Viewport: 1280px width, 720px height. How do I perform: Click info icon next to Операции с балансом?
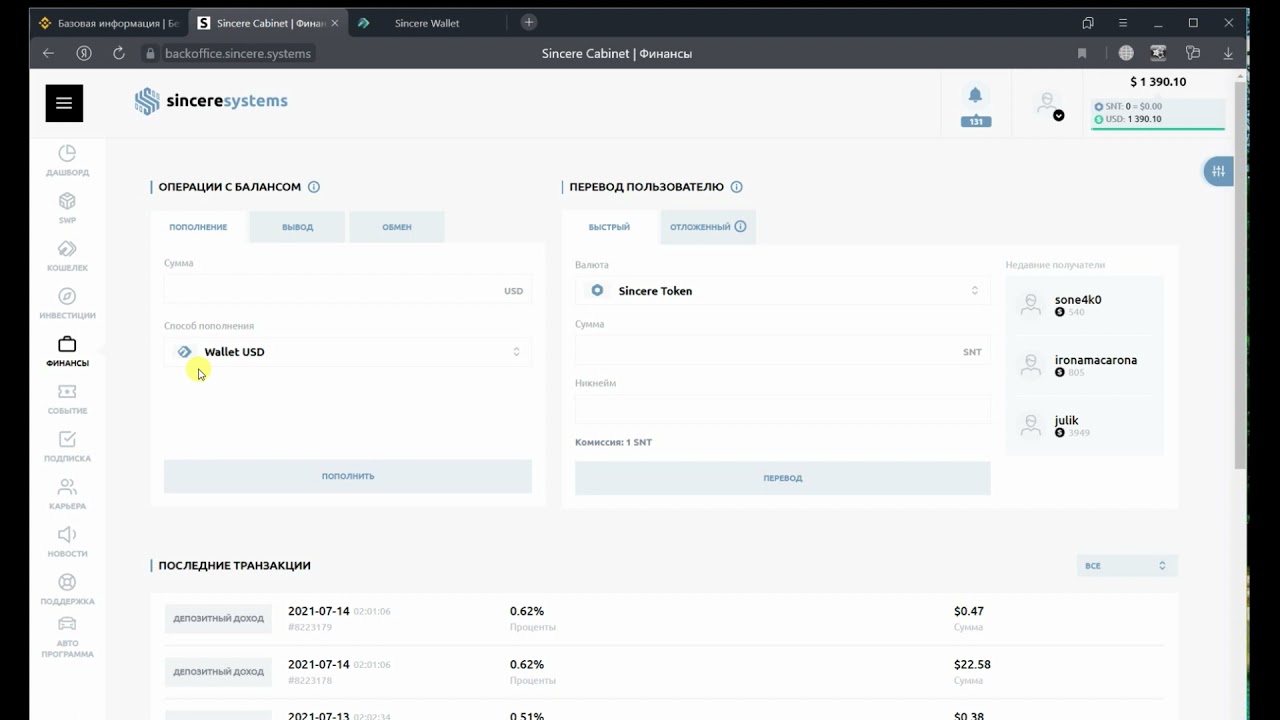coord(314,187)
